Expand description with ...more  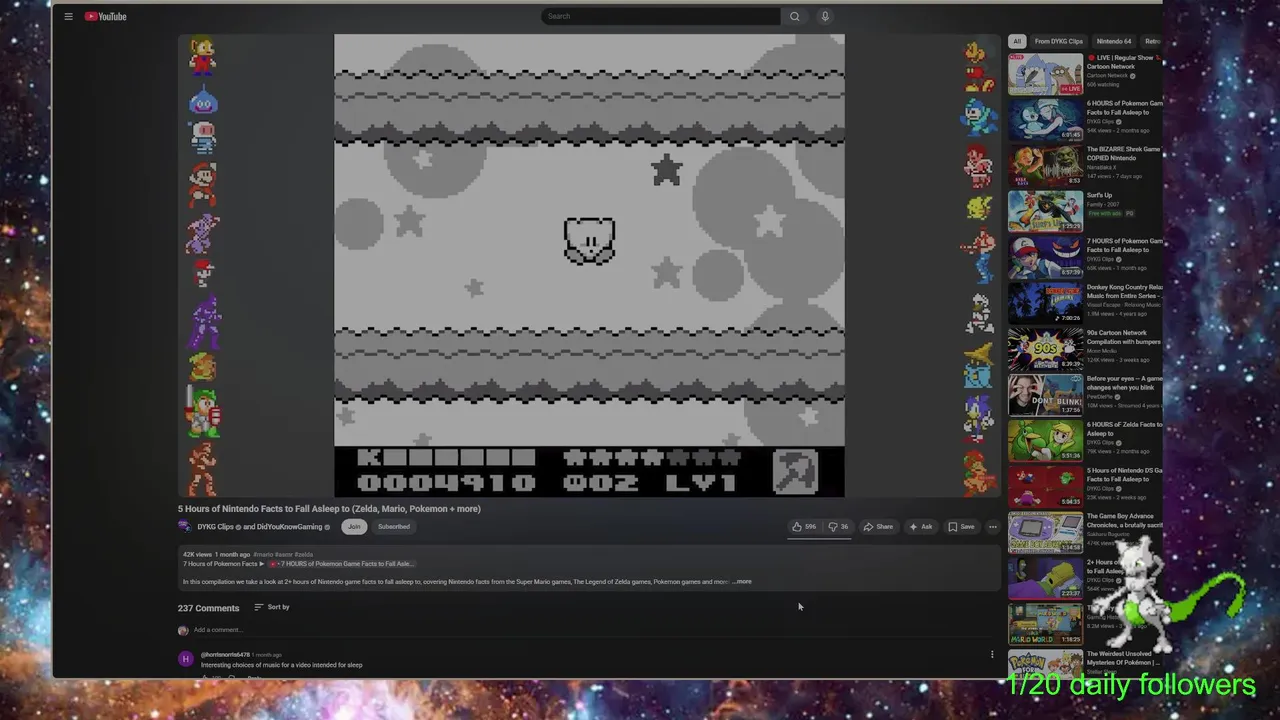point(742,582)
